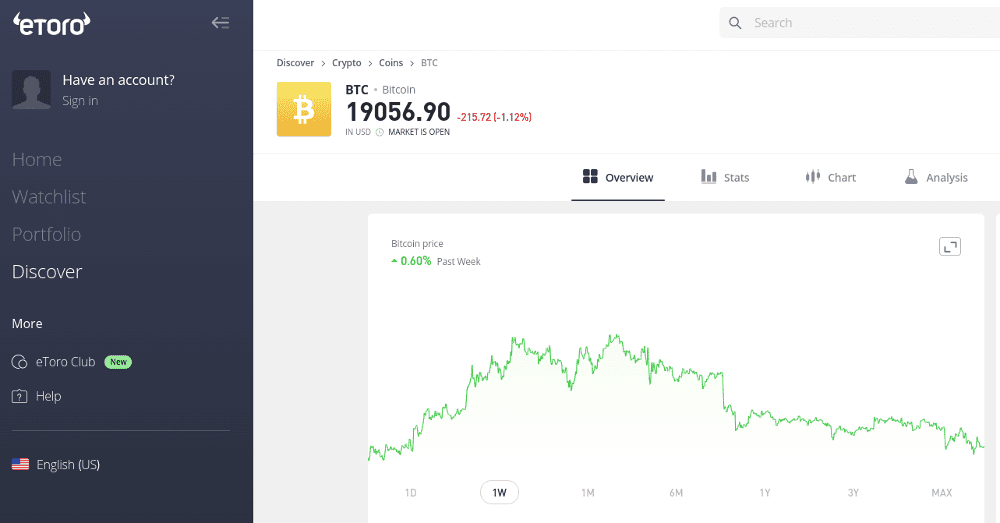Select the MAX chart range

941,492
